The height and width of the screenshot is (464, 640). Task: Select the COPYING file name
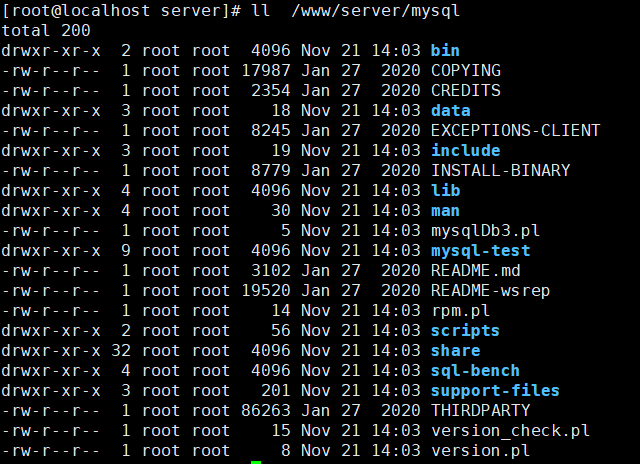coord(466,71)
